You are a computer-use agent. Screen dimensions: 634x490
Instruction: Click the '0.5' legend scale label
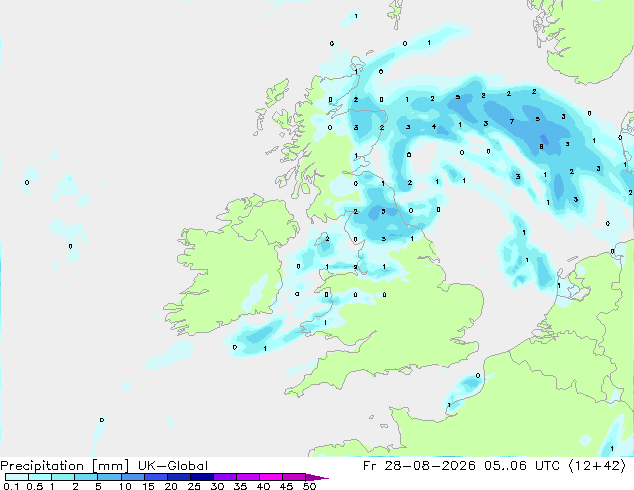click(34, 486)
